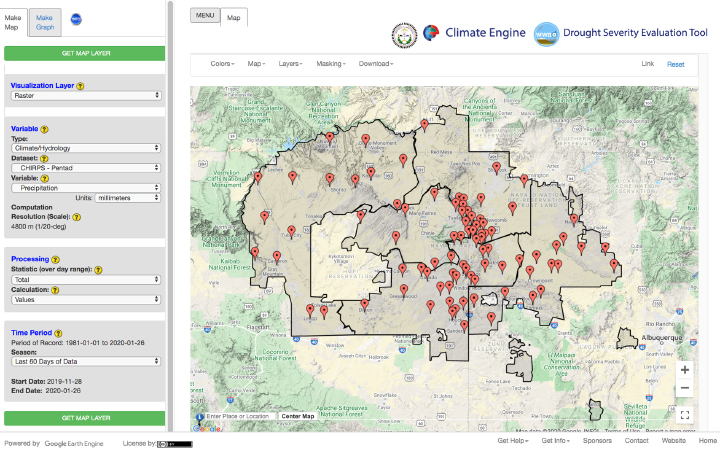Click the help icon beside Visualization Layer

80,86
